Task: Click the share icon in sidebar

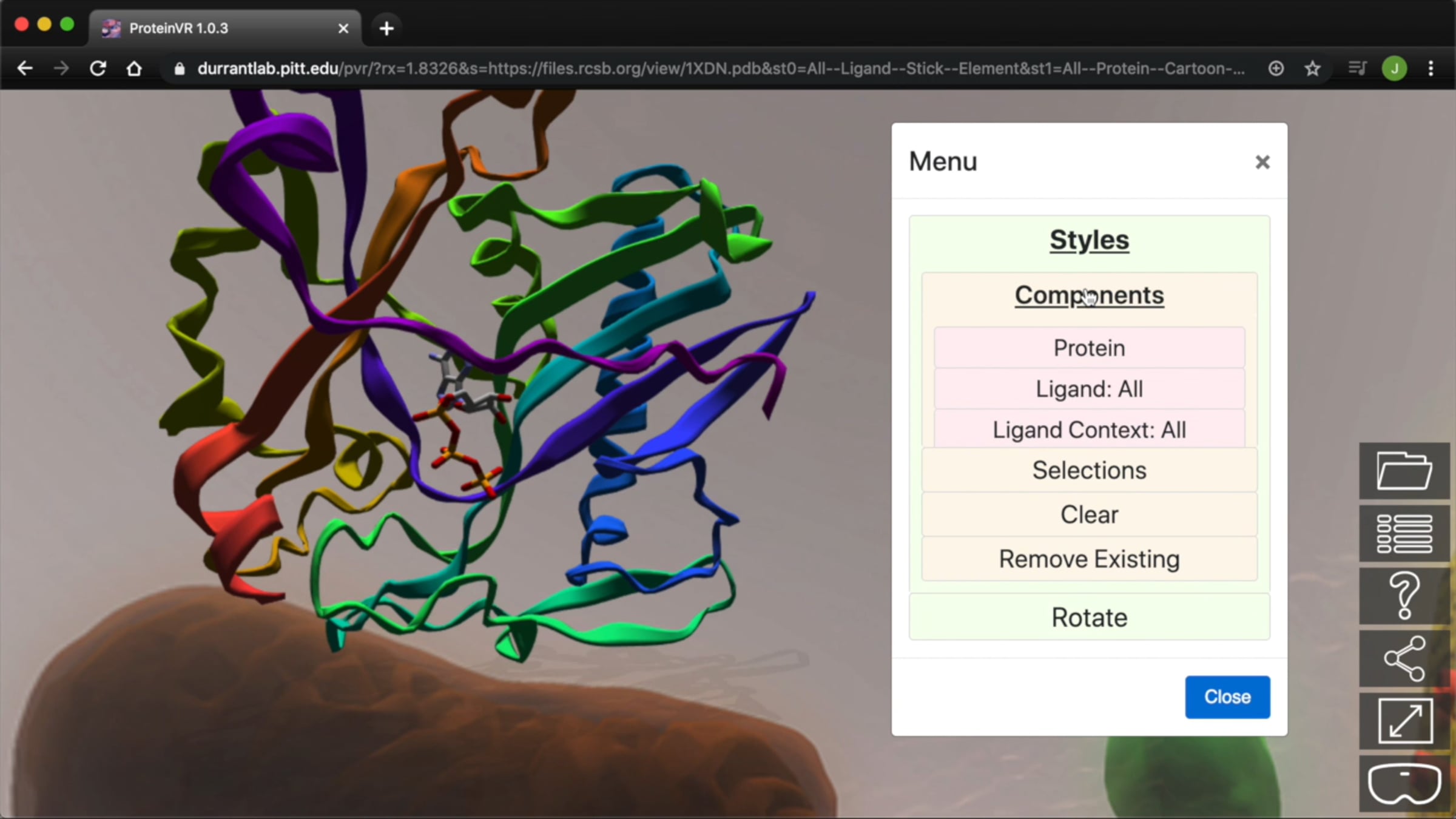Action: click(1404, 659)
